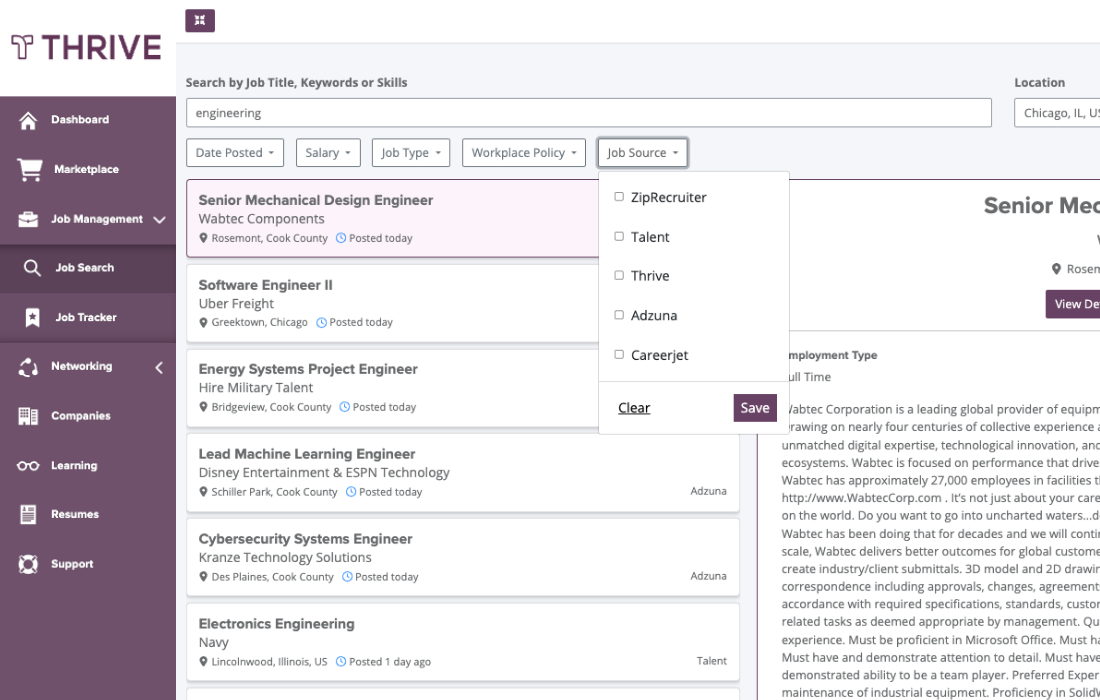
Task: Check the Adzuna source filter
Action: point(617,314)
